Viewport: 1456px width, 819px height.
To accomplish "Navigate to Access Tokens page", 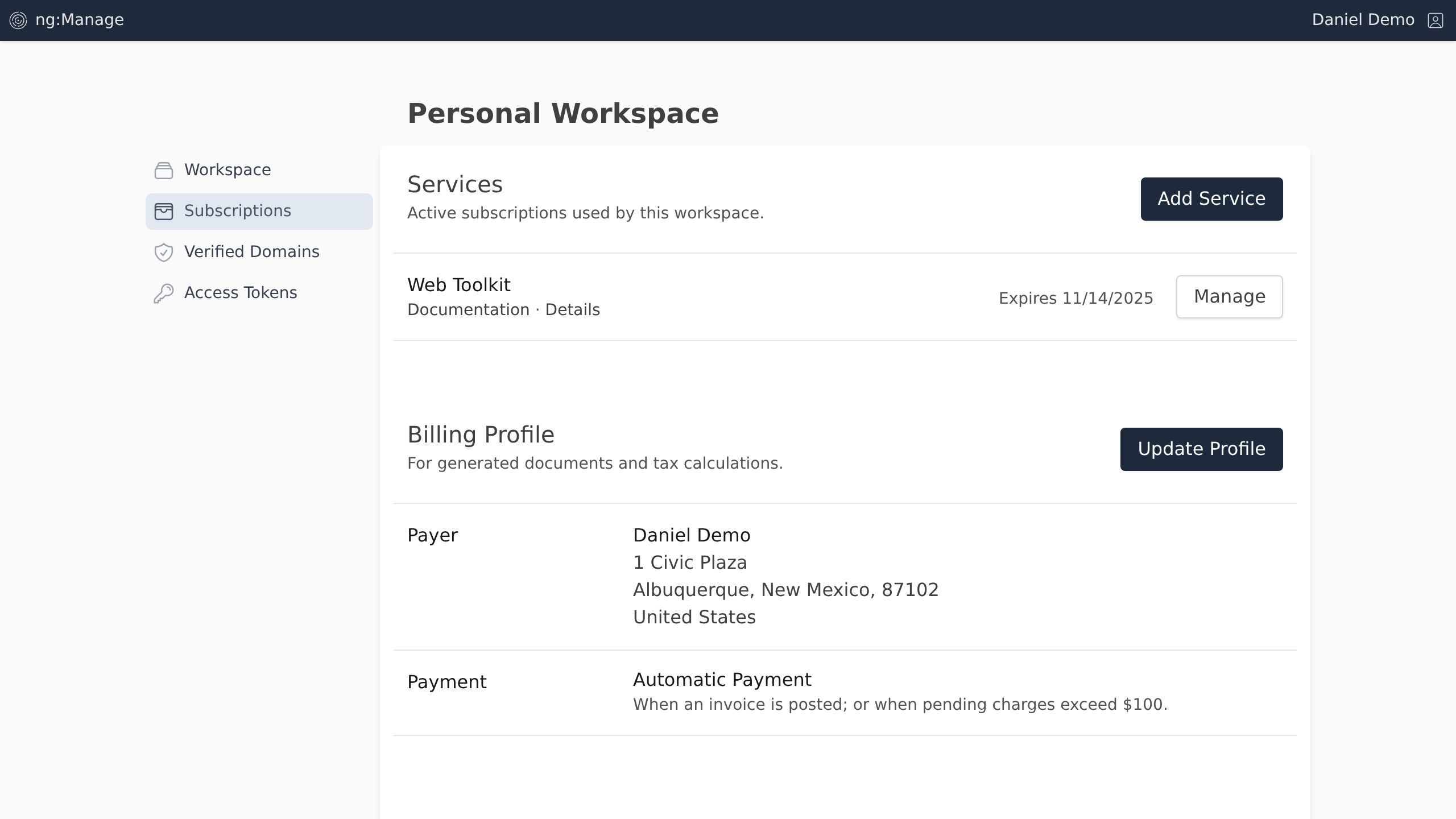I will pos(240,293).
